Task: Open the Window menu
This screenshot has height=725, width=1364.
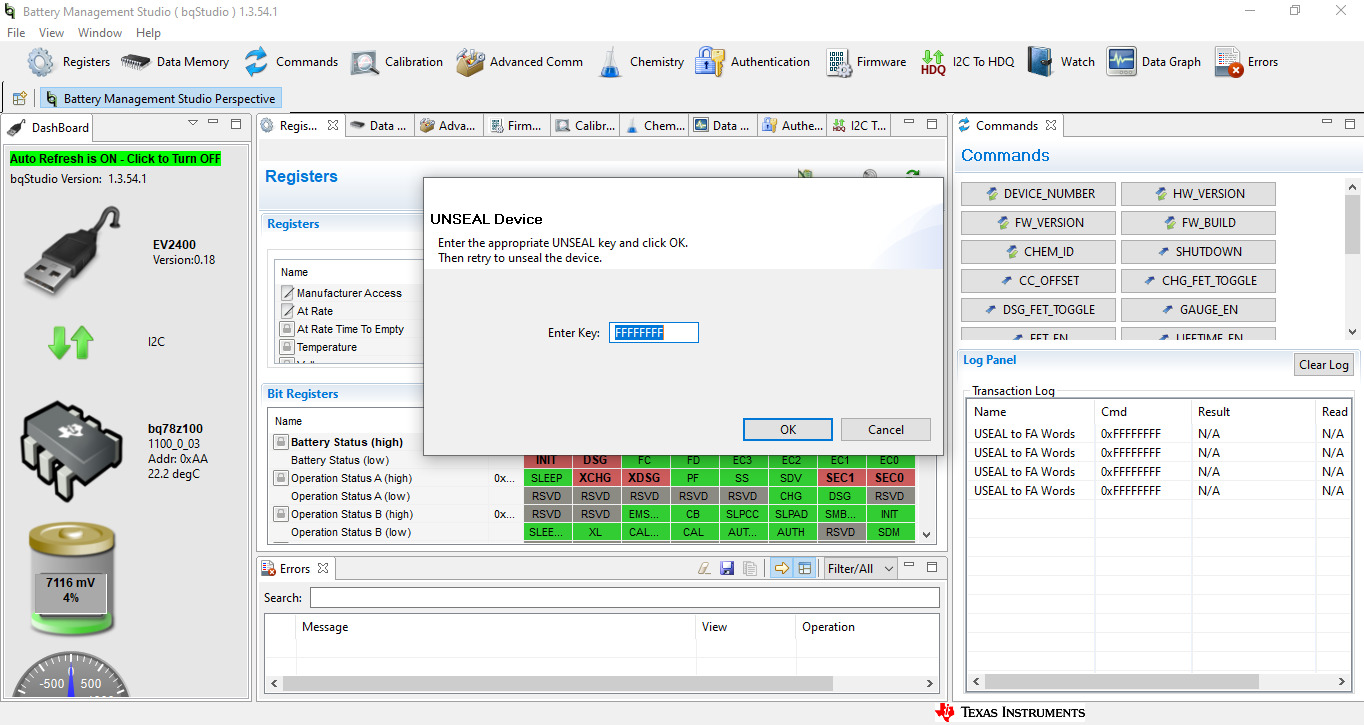Action: click(x=100, y=33)
